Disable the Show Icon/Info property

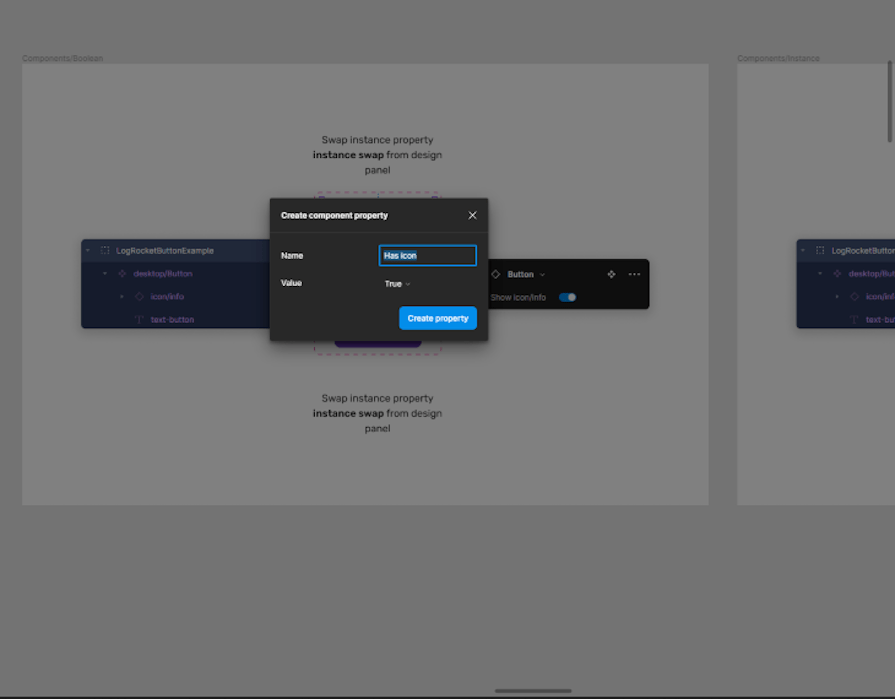click(567, 297)
